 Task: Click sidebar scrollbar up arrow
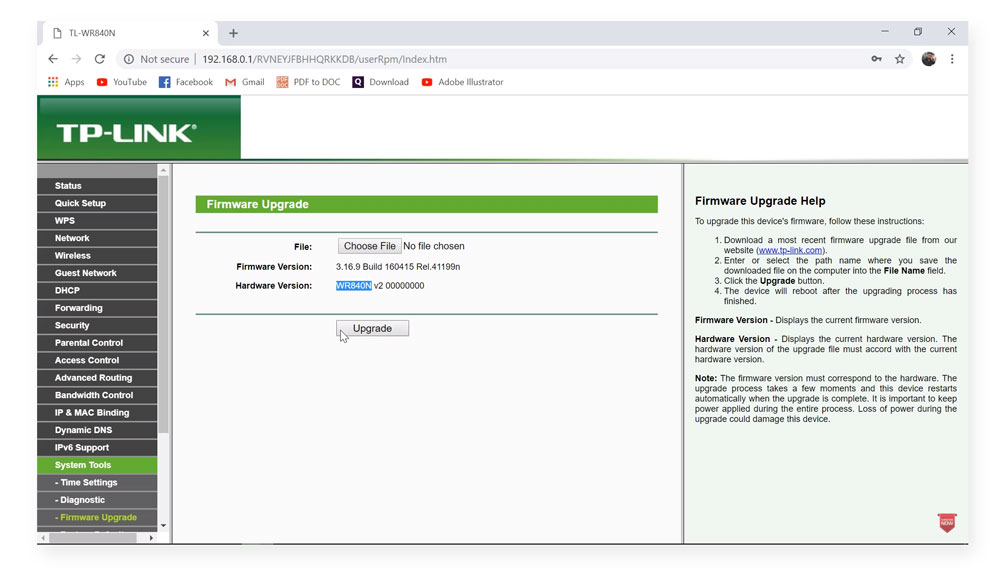point(163,170)
